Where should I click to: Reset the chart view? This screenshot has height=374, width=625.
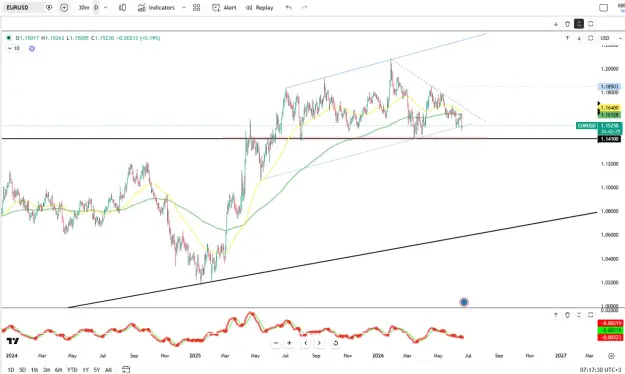pyautogui.click(x=335, y=343)
